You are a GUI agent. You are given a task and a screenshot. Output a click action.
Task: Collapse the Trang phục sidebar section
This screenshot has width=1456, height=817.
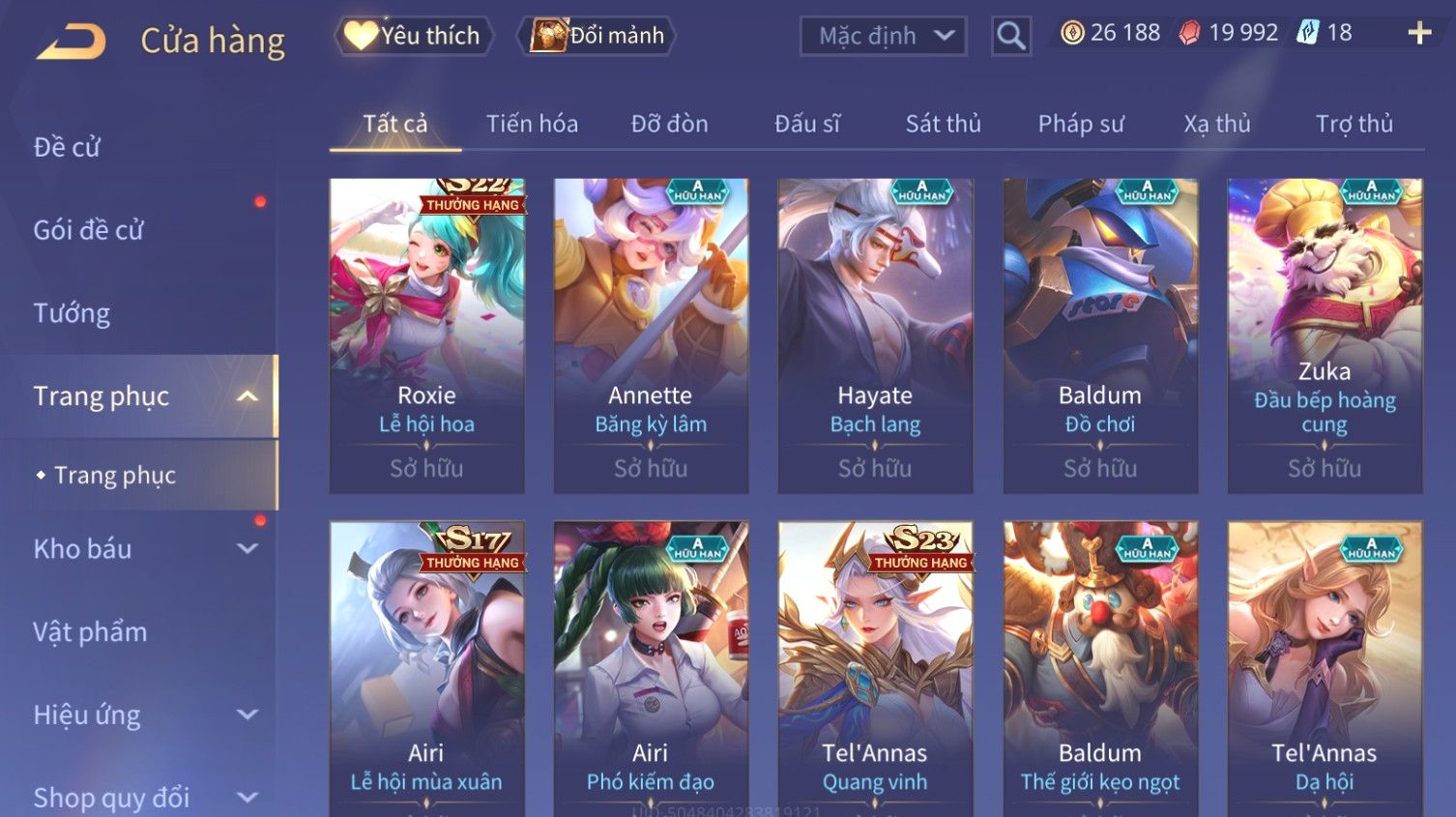point(248,396)
